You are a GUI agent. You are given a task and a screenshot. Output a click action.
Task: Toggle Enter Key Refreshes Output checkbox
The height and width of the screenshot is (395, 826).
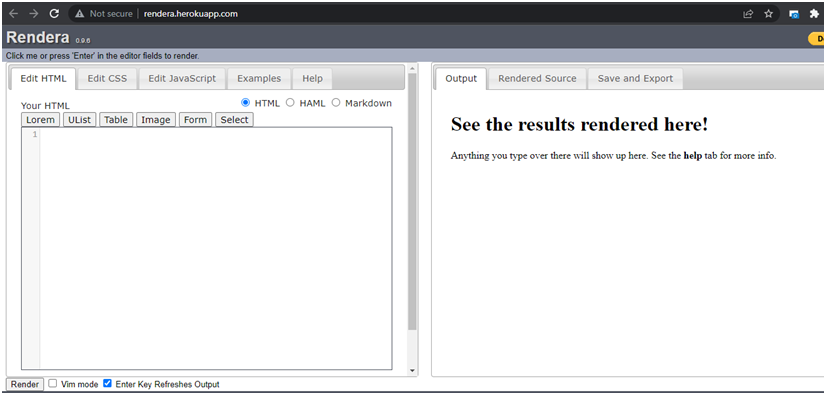point(107,383)
